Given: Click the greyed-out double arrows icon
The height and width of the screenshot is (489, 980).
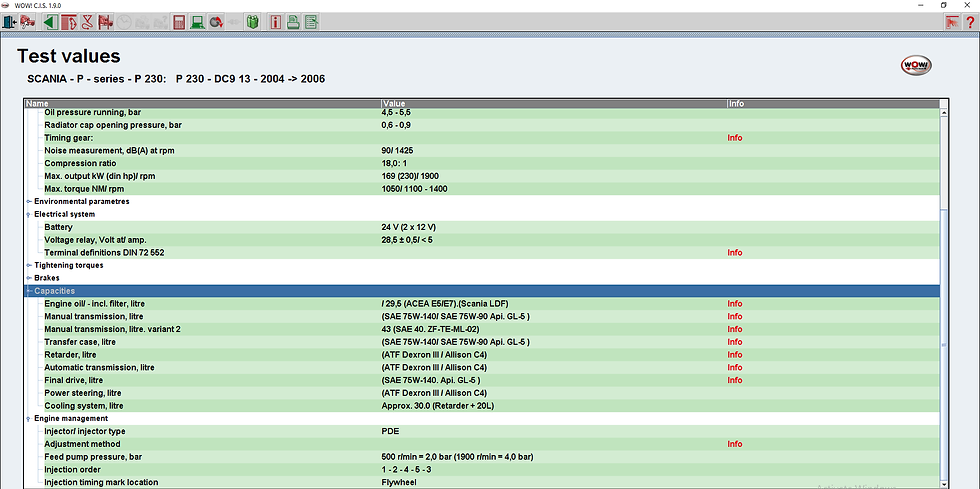Looking at the screenshot, I should [234, 22].
